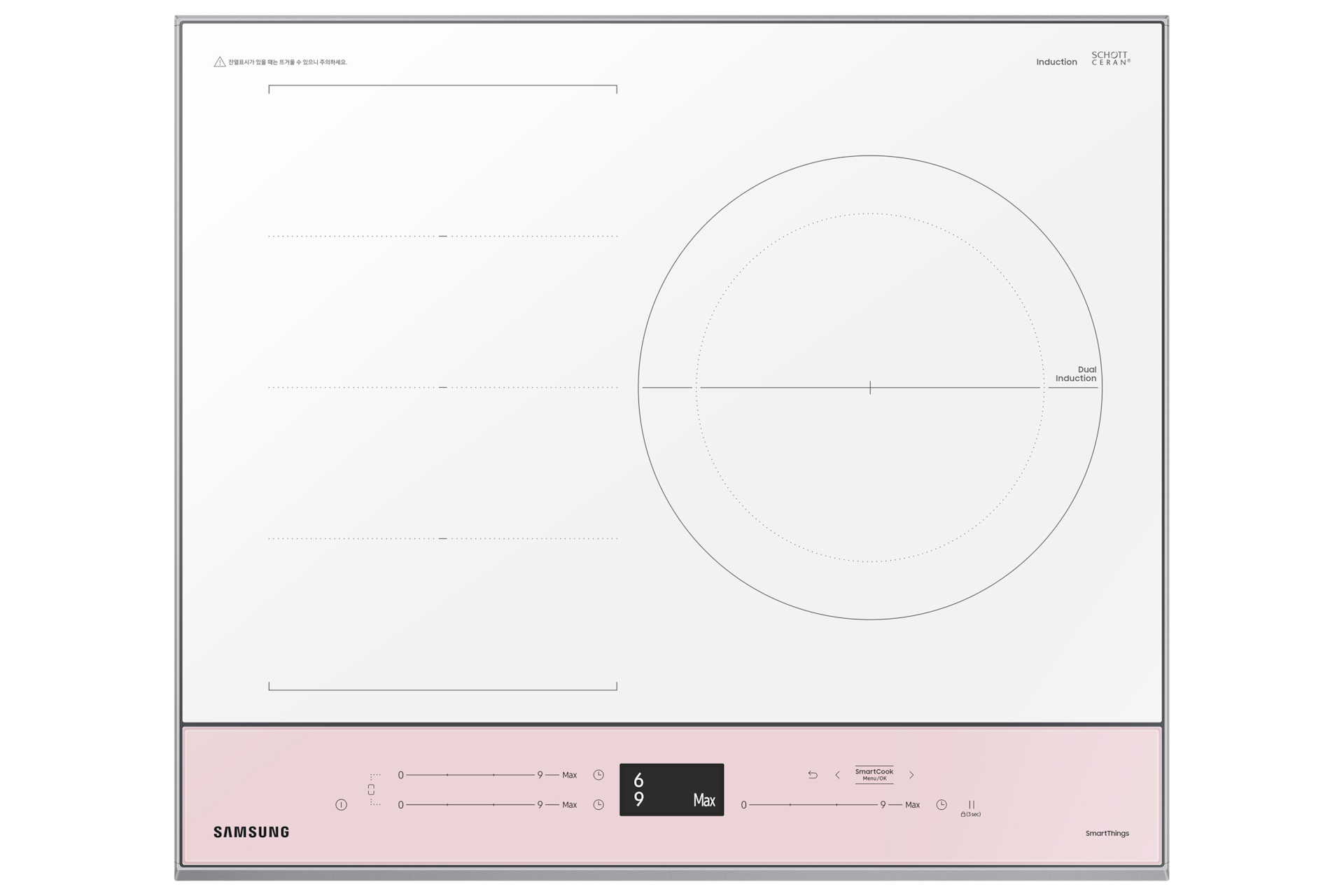
Task: Tap the Induction label at top right
Action: point(1056,62)
